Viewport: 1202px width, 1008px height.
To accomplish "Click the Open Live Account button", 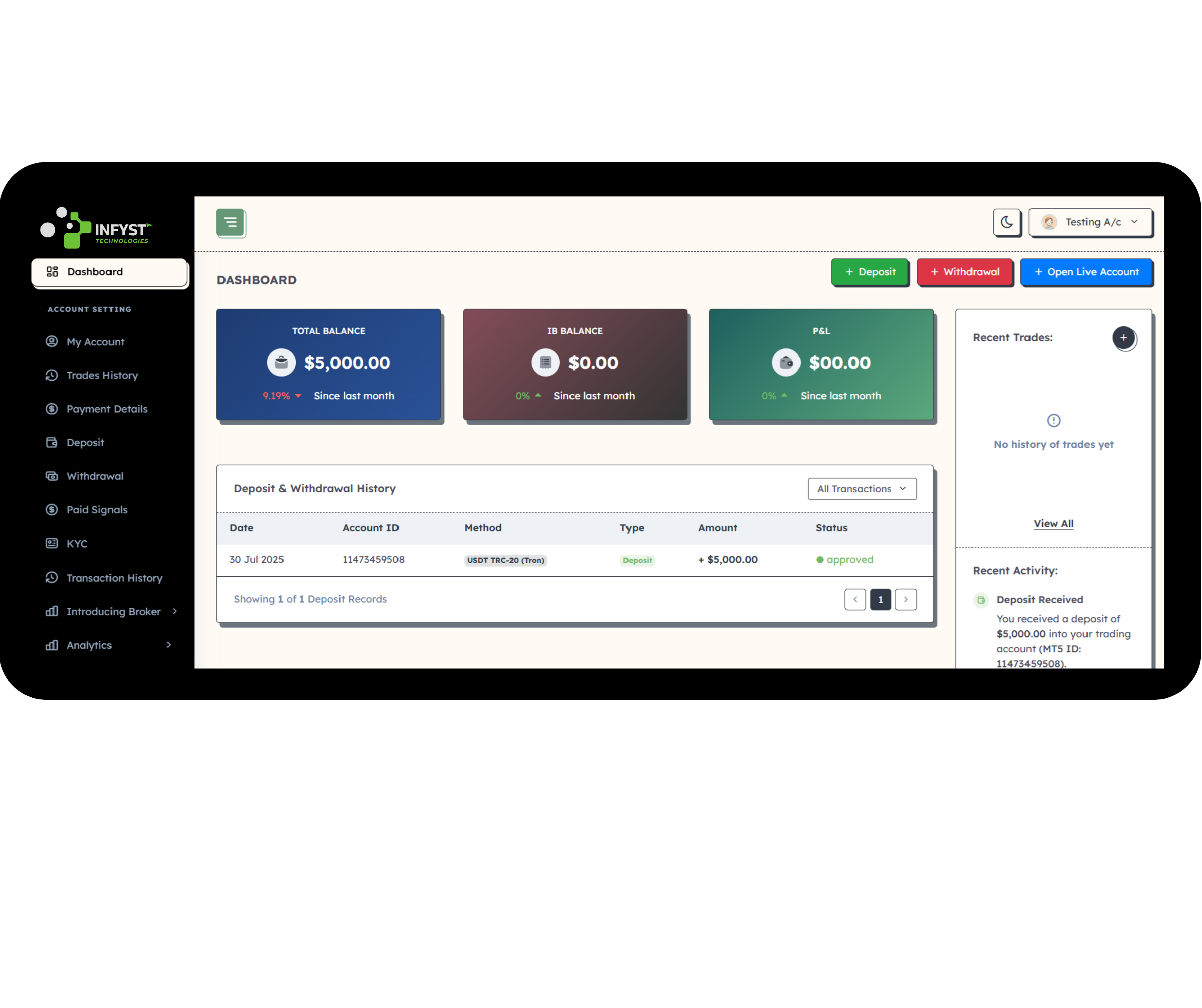I will click(1086, 271).
